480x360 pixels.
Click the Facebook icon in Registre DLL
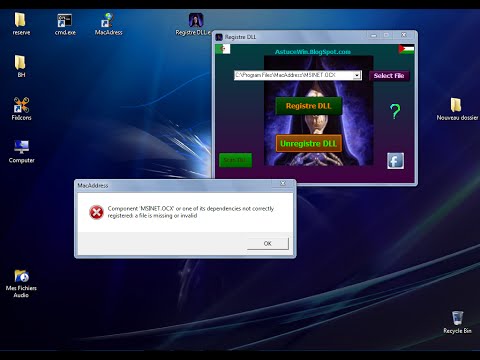395,161
